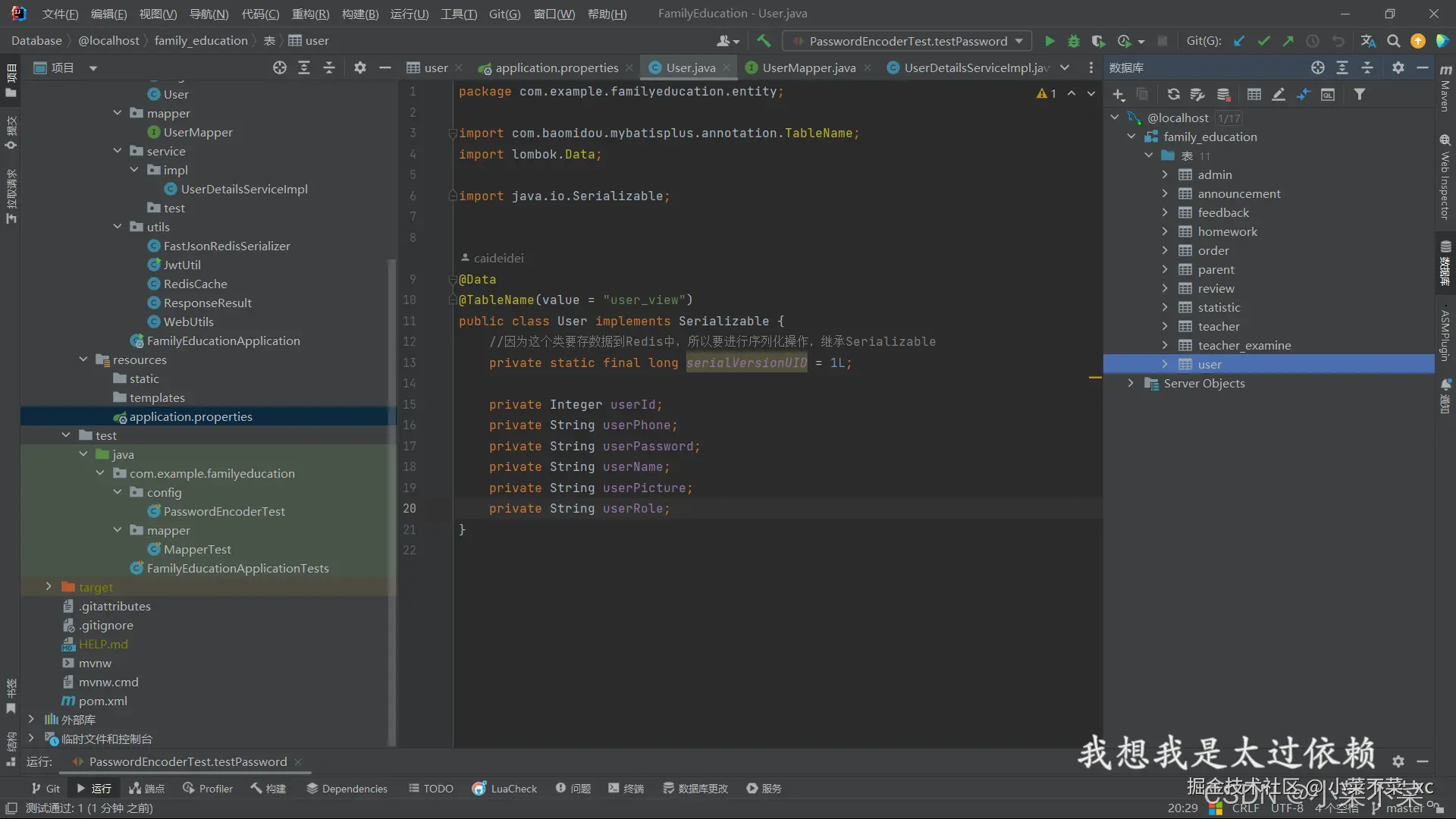Viewport: 1456px width, 819px height.
Task: Open project panel settings gear
Action: (359, 67)
